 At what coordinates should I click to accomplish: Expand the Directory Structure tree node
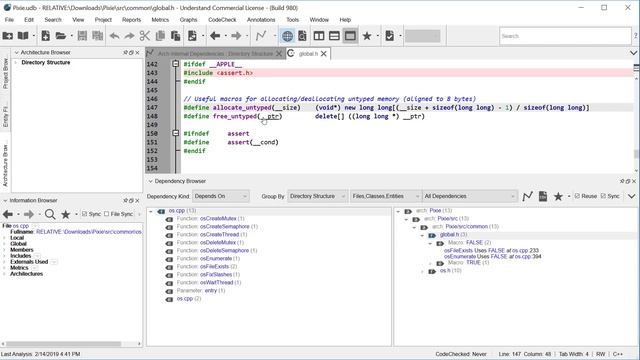(x=16, y=63)
